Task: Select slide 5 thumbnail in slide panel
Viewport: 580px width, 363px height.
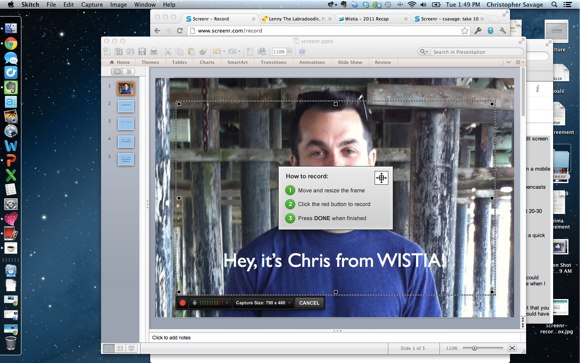Action: (x=126, y=159)
